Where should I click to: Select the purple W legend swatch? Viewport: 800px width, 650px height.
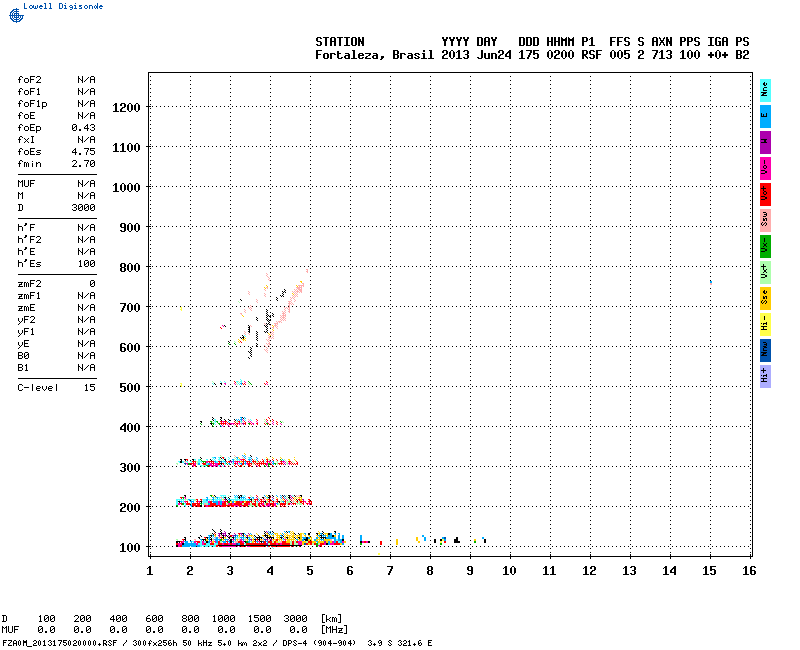tap(765, 142)
